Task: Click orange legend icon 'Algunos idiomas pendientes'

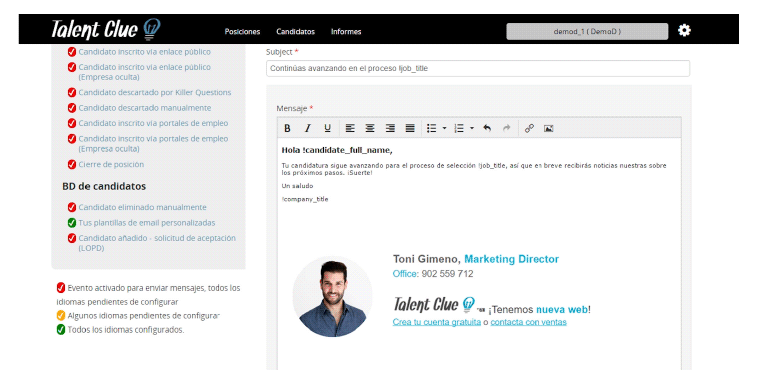Action: (x=61, y=316)
